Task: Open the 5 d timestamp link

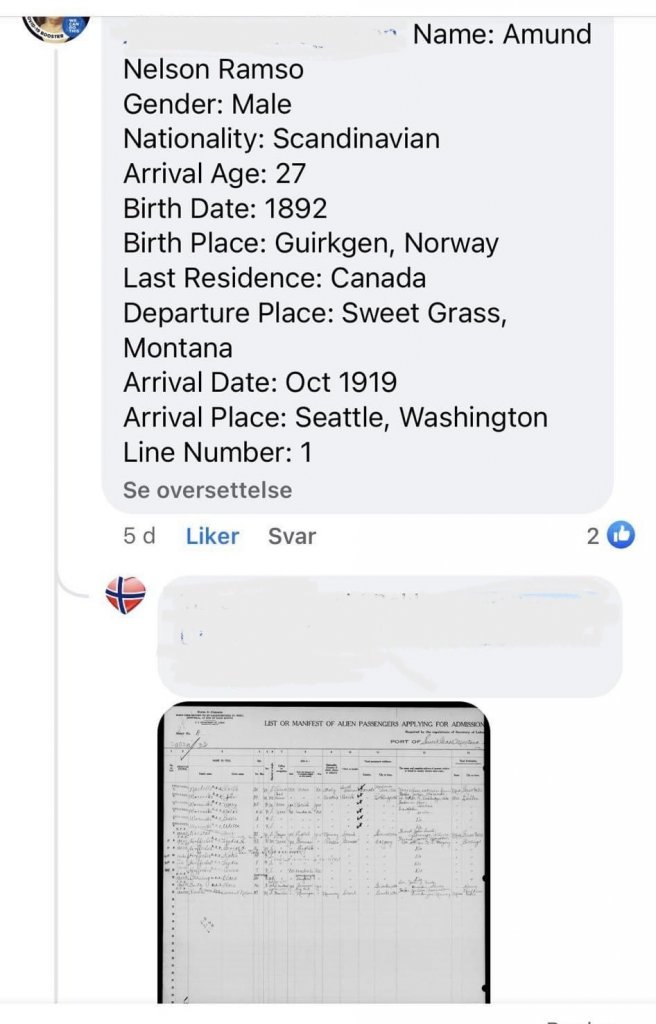Action: (x=139, y=536)
